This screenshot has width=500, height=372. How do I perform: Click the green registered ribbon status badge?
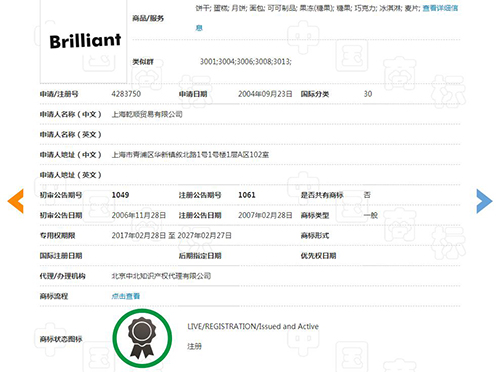[142, 338]
